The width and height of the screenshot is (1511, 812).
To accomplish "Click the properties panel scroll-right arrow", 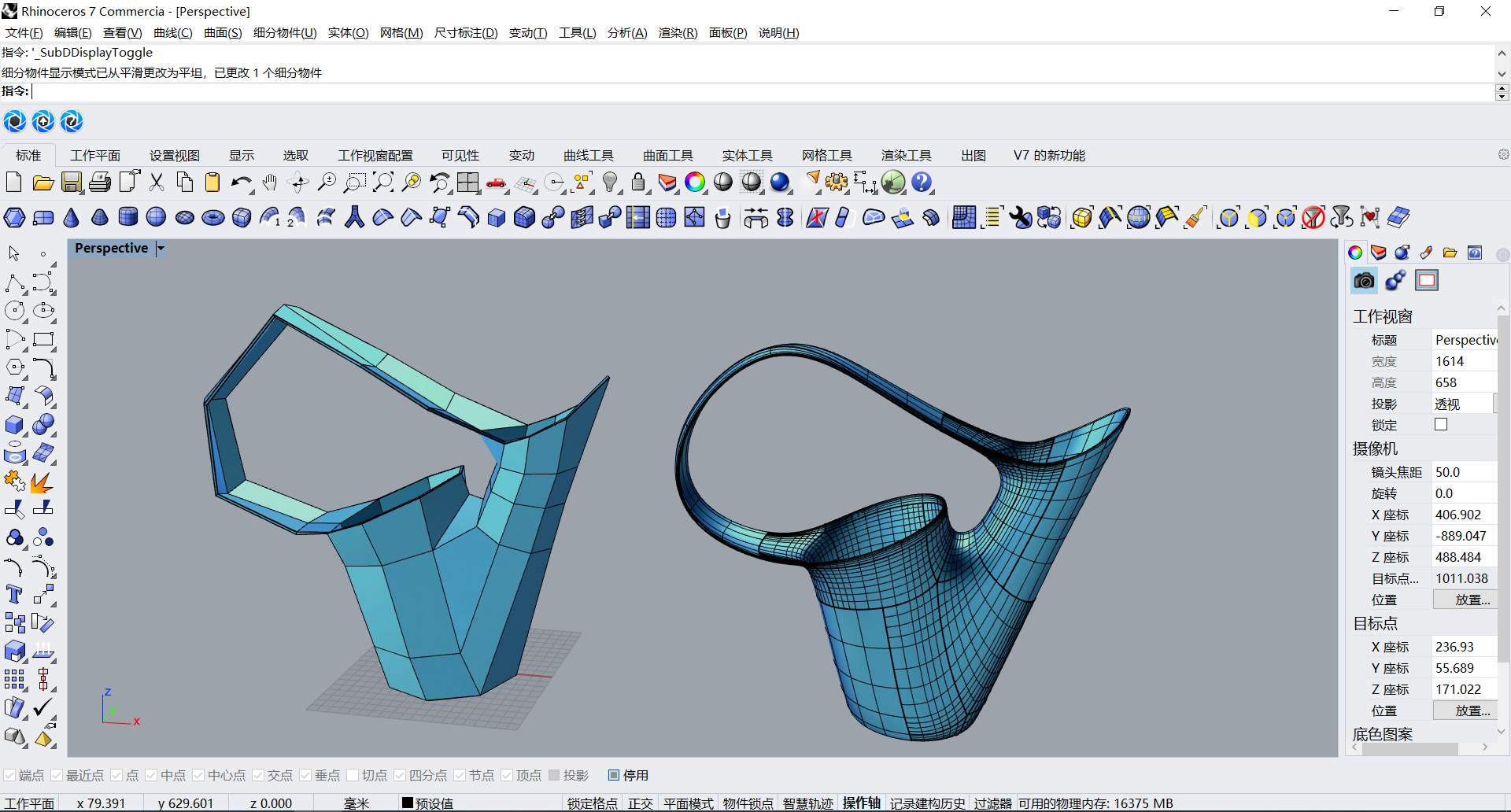I will (1485, 747).
